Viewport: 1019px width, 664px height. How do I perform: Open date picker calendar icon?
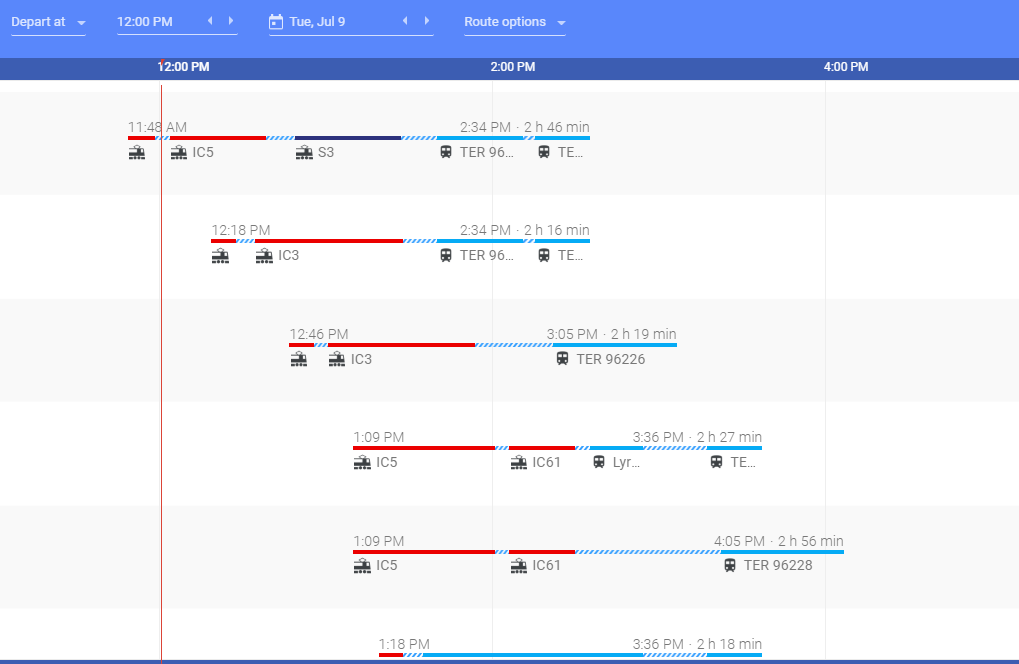coord(277,22)
